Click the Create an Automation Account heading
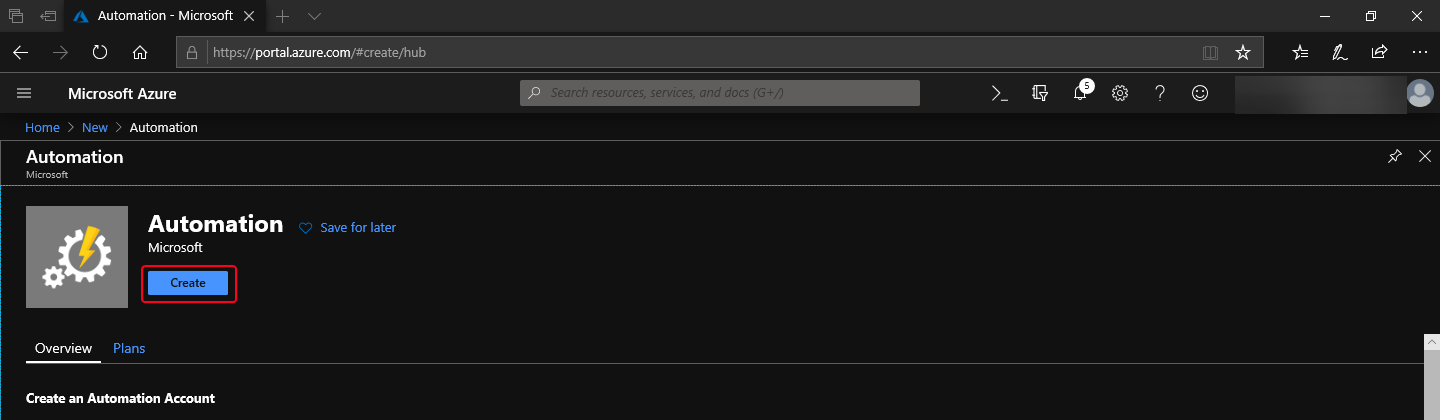This screenshot has width=1440, height=420. (x=120, y=398)
